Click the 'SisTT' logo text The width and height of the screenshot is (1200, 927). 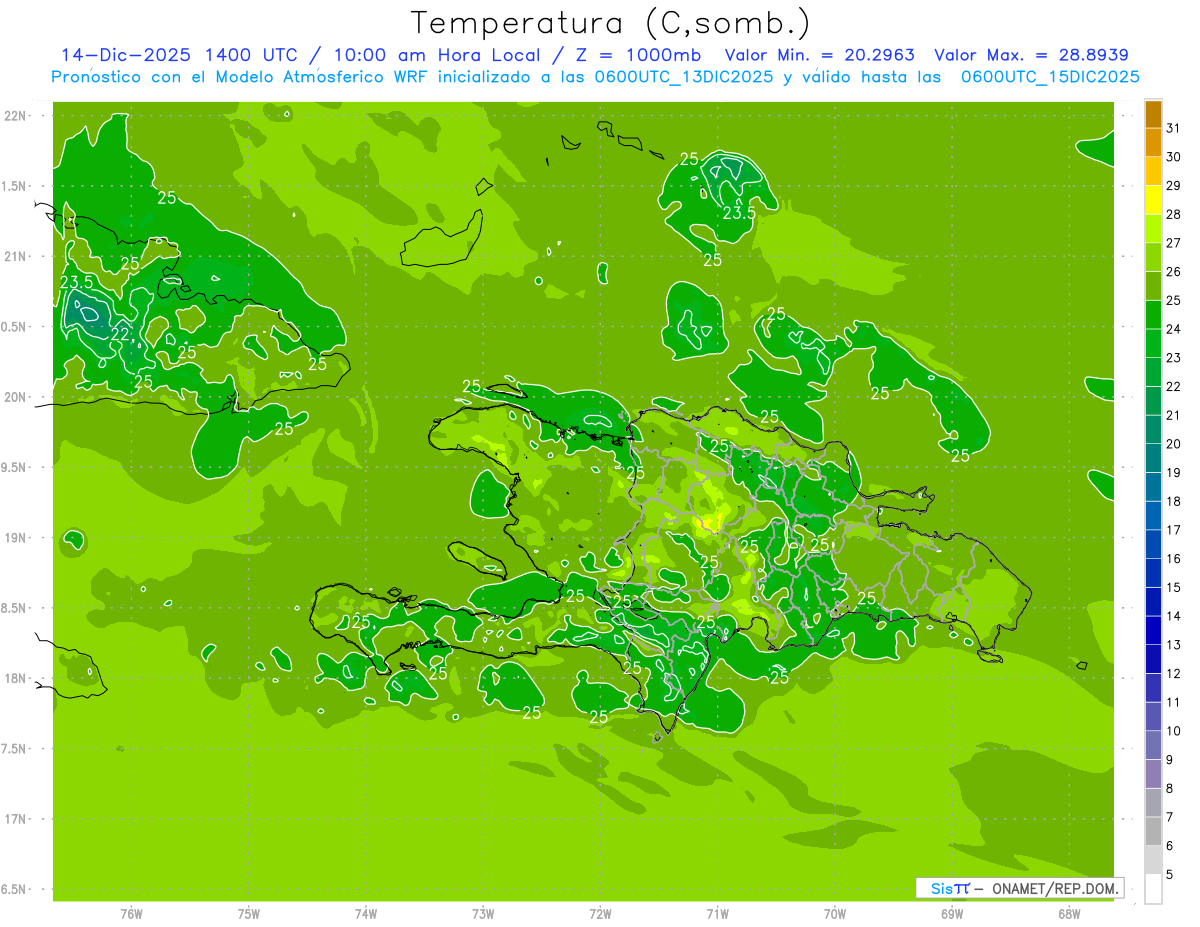click(950, 888)
